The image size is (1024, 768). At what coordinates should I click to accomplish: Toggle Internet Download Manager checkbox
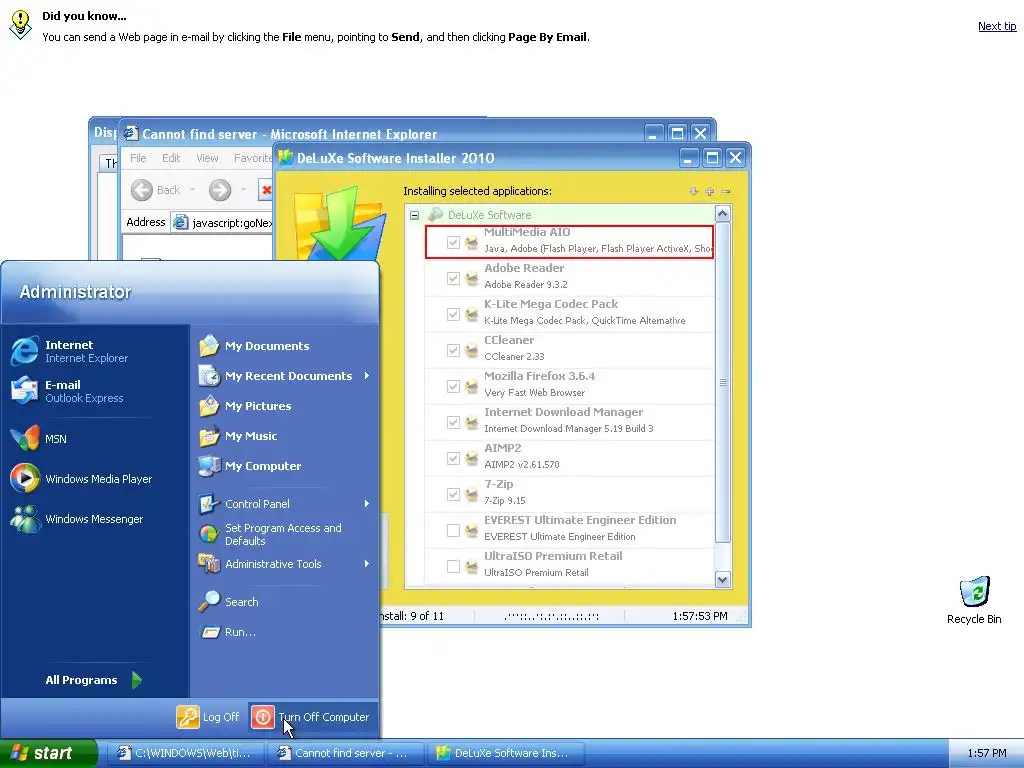click(x=453, y=422)
